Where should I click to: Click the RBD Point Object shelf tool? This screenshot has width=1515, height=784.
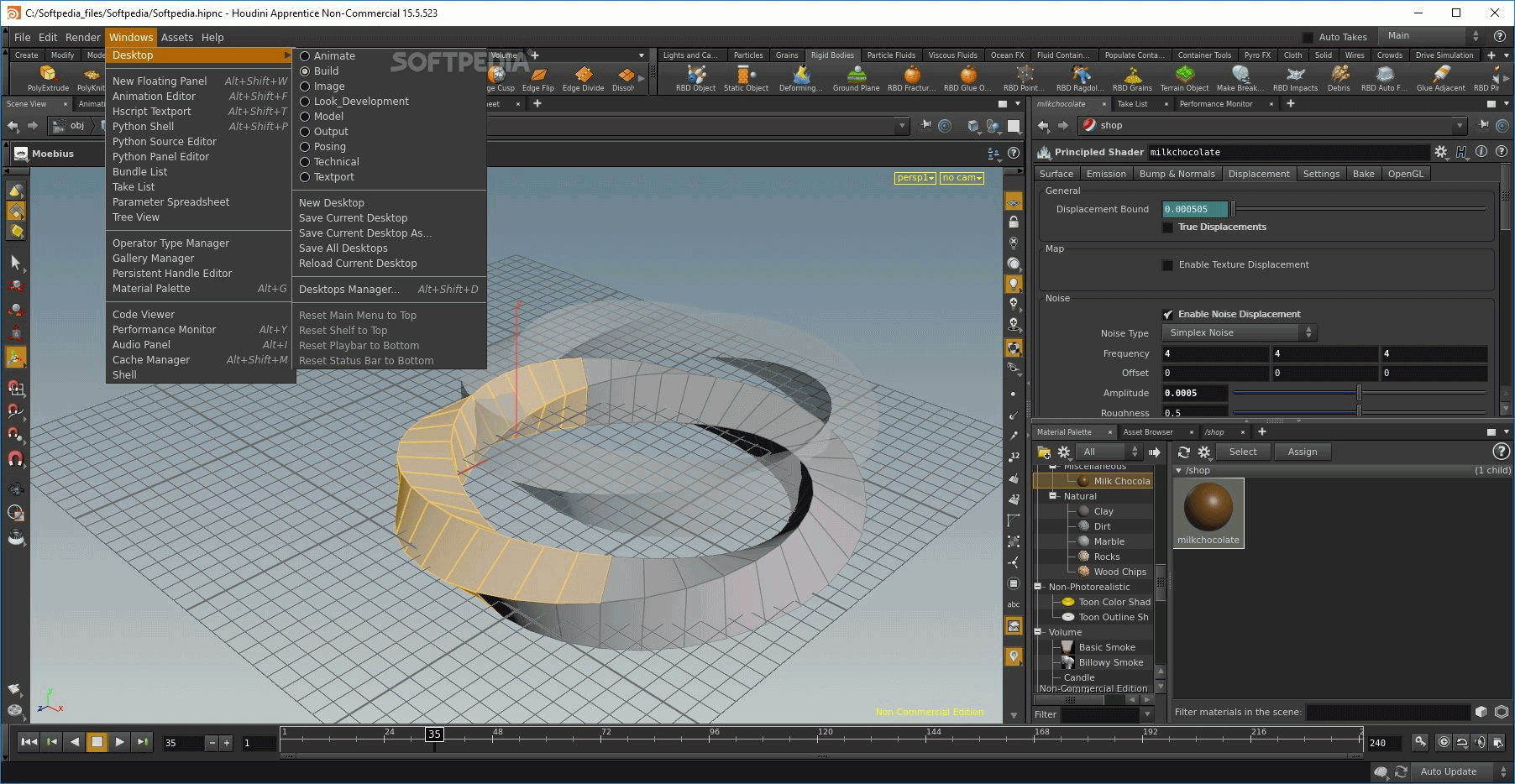click(1025, 78)
